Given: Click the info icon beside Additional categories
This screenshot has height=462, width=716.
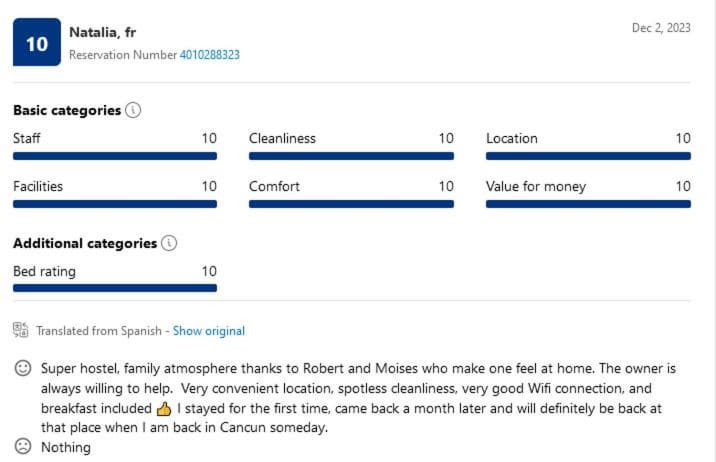Looking at the screenshot, I should (169, 243).
